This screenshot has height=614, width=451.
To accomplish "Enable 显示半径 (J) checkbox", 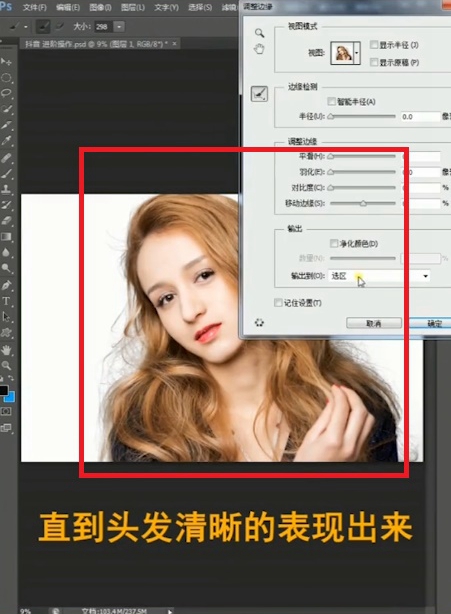I will pos(373,45).
